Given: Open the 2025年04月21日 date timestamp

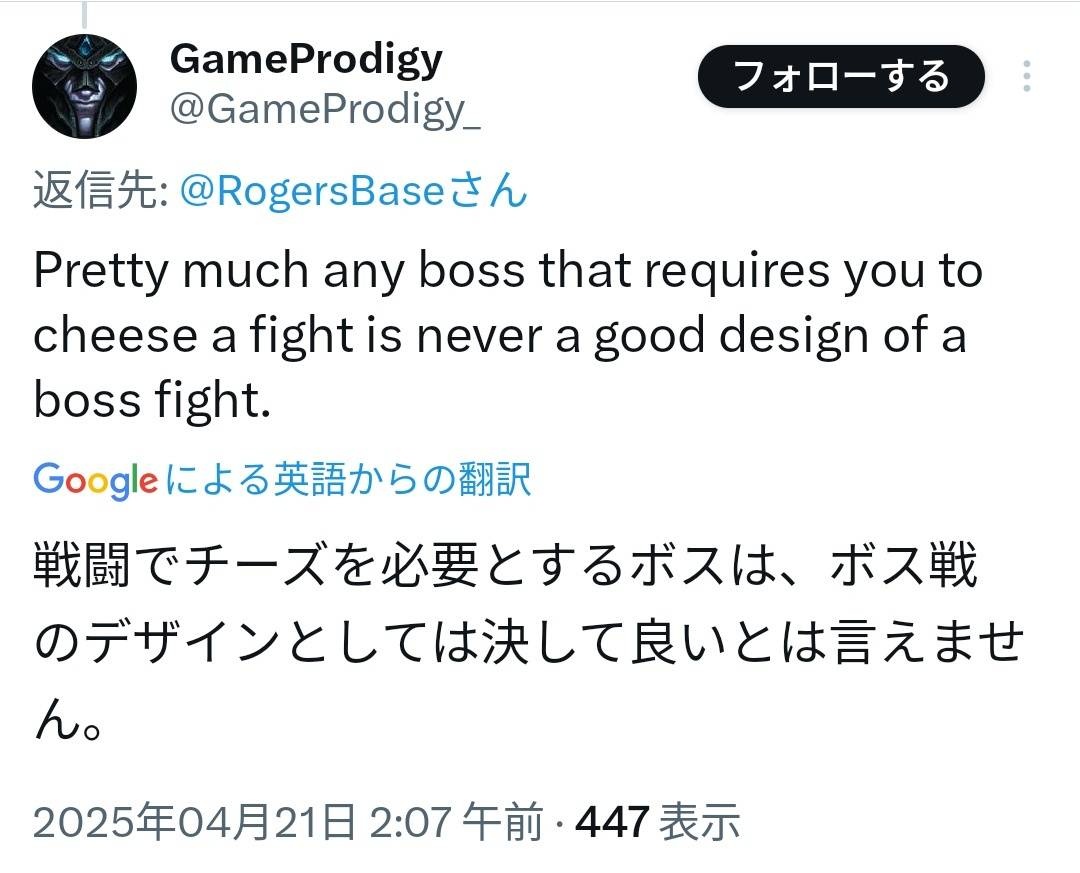Looking at the screenshot, I should [194, 823].
